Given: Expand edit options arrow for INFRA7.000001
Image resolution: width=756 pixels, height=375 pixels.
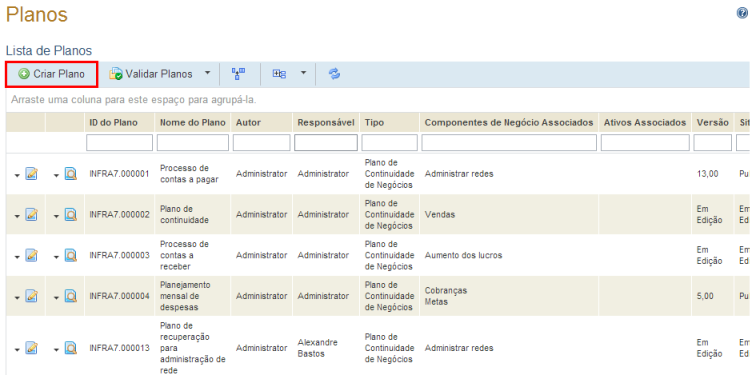Looking at the screenshot, I should pyautogui.click(x=17, y=175).
